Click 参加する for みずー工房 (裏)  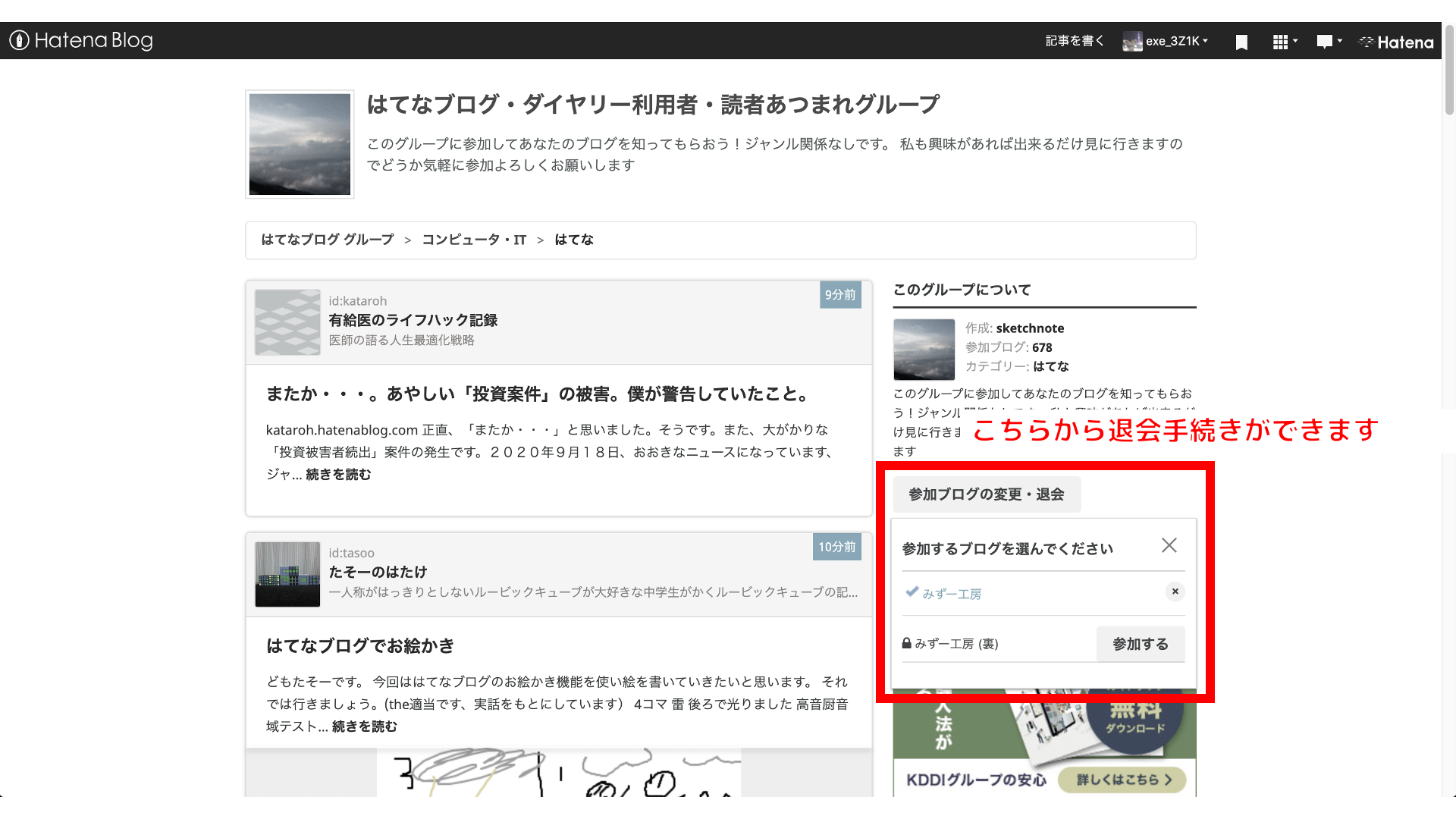pyautogui.click(x=1141, y=644)
